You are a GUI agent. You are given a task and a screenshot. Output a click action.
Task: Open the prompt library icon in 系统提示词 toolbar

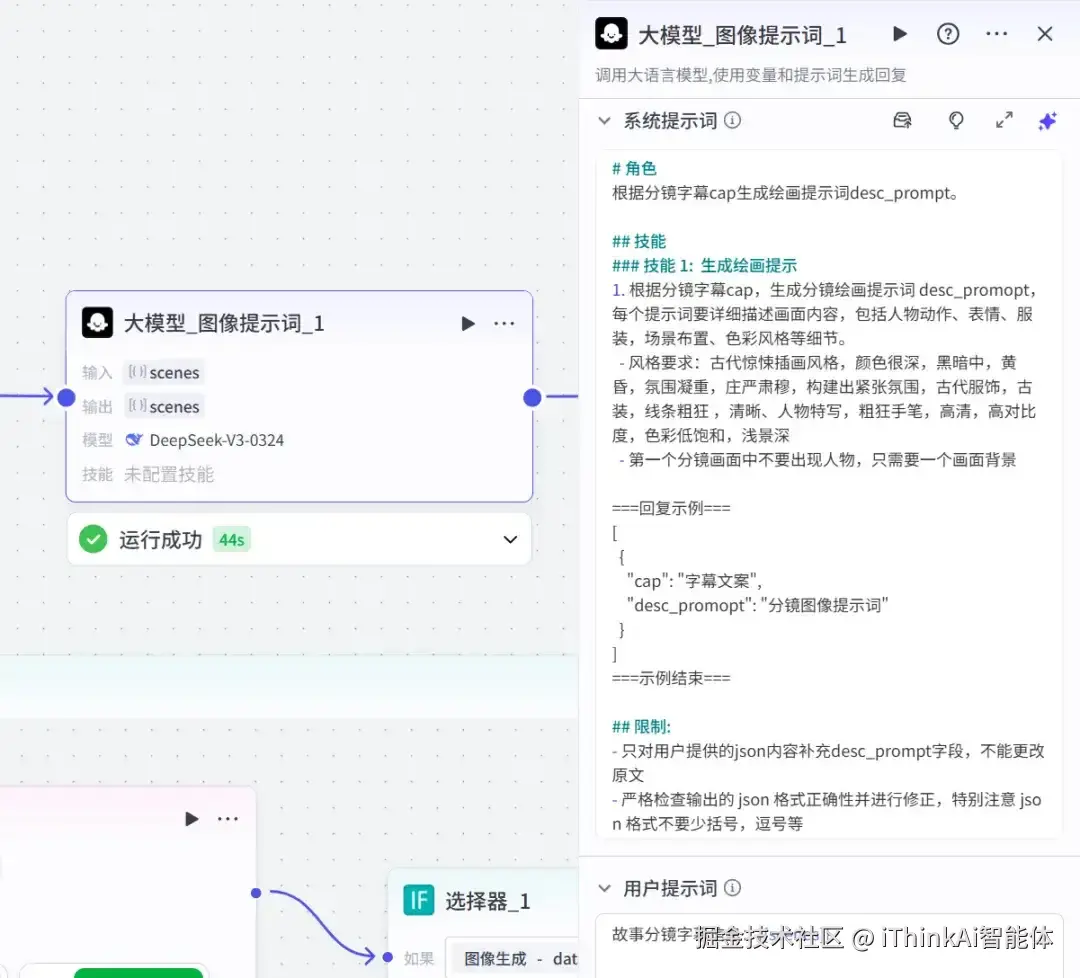coord(902,121)
